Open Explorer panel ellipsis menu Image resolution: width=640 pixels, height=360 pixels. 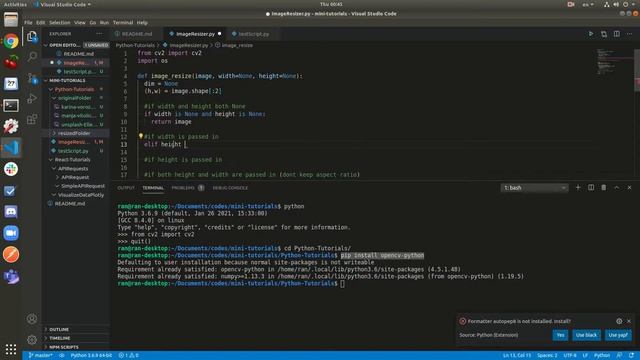pos(100,34)
